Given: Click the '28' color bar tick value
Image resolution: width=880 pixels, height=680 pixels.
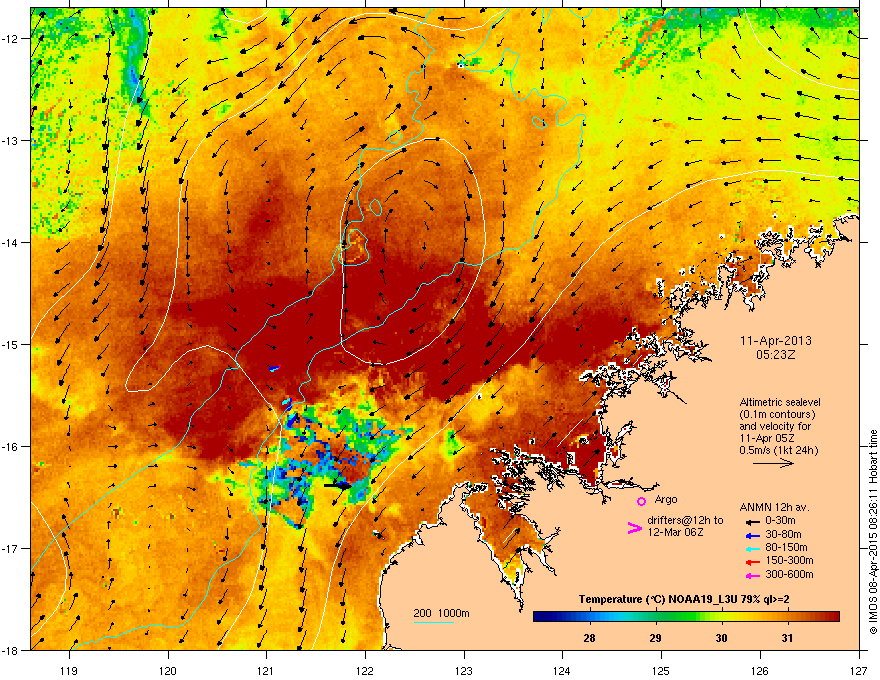Looking at the screenshot, I should tap(589, 638).
